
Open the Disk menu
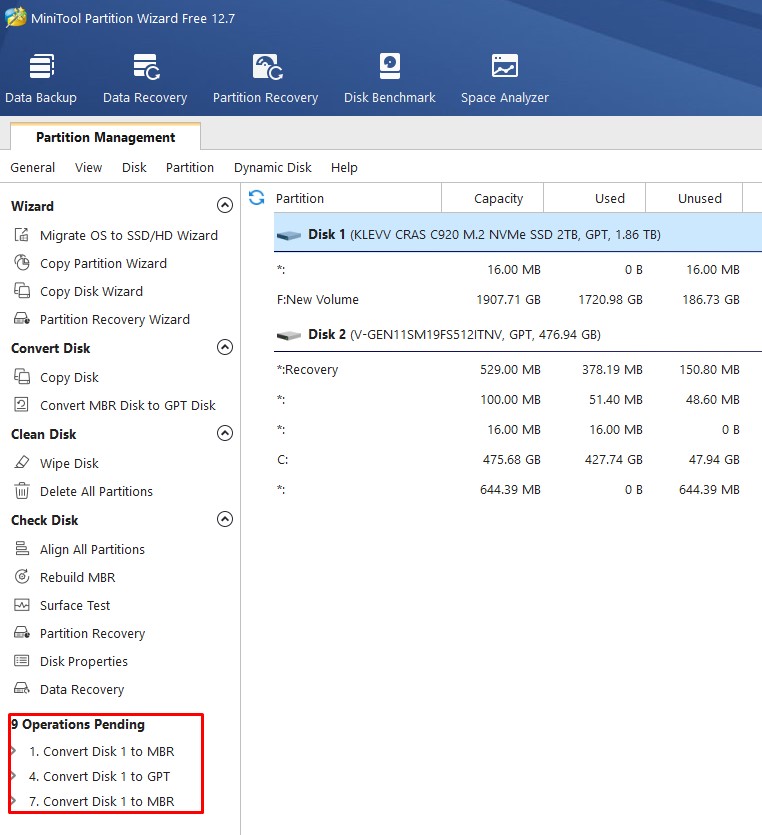(x=134, y=167)
